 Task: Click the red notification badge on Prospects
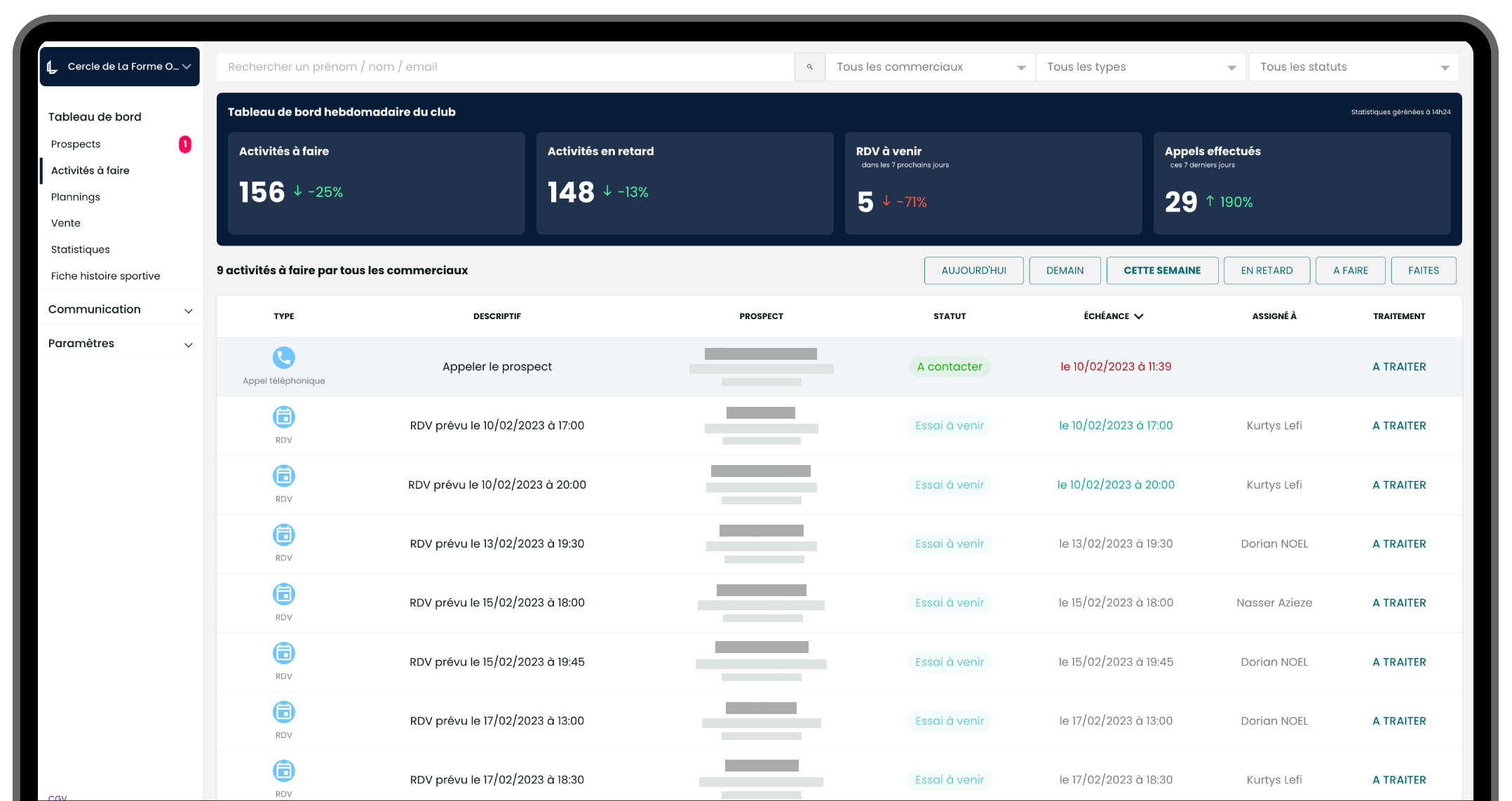pyautogui.click(x=185, y=144)
